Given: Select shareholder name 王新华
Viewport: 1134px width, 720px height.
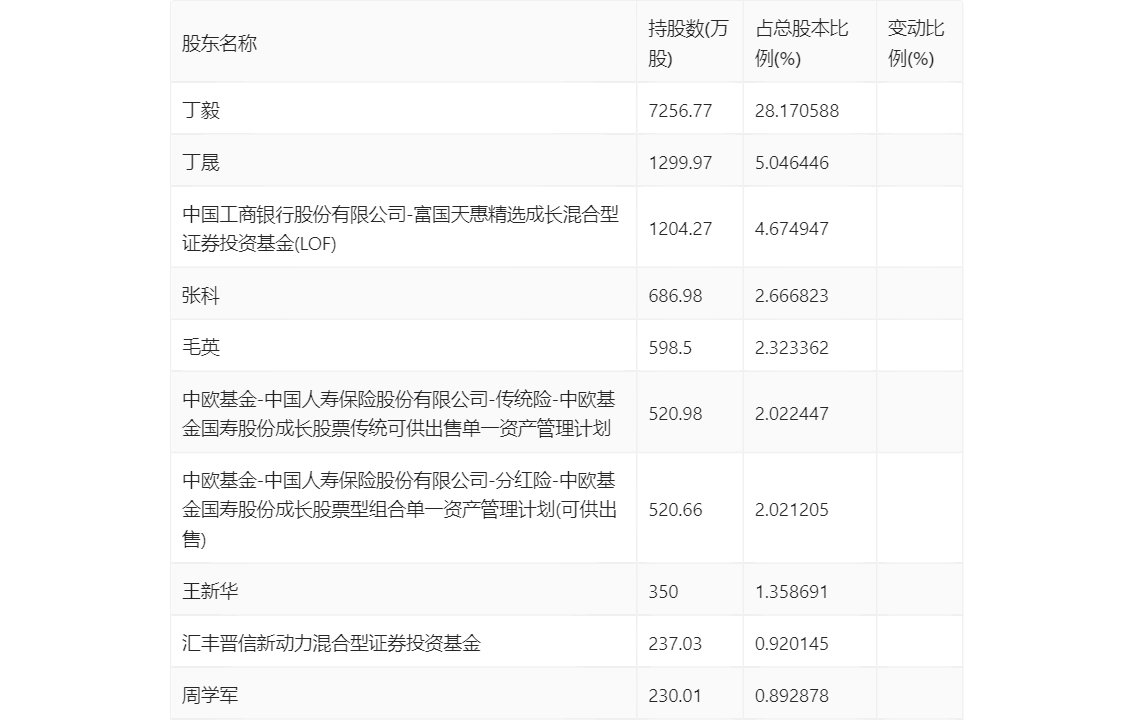Looking at the screenshot, I should (210, 591).
